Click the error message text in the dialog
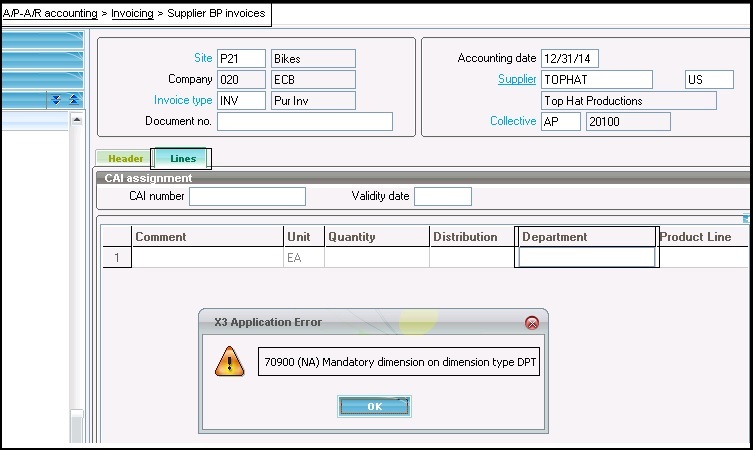754x450 pixels. [400, 362]
